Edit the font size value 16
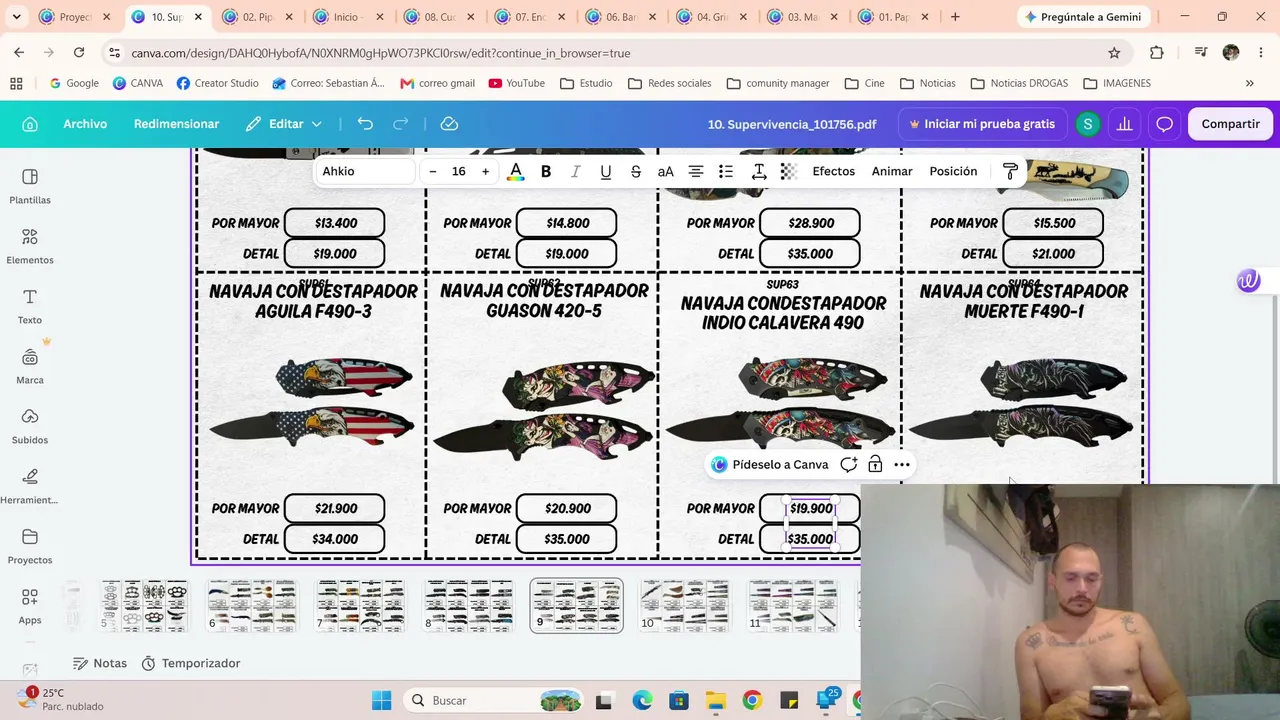1280x720 pixels. tap(459, 172)
